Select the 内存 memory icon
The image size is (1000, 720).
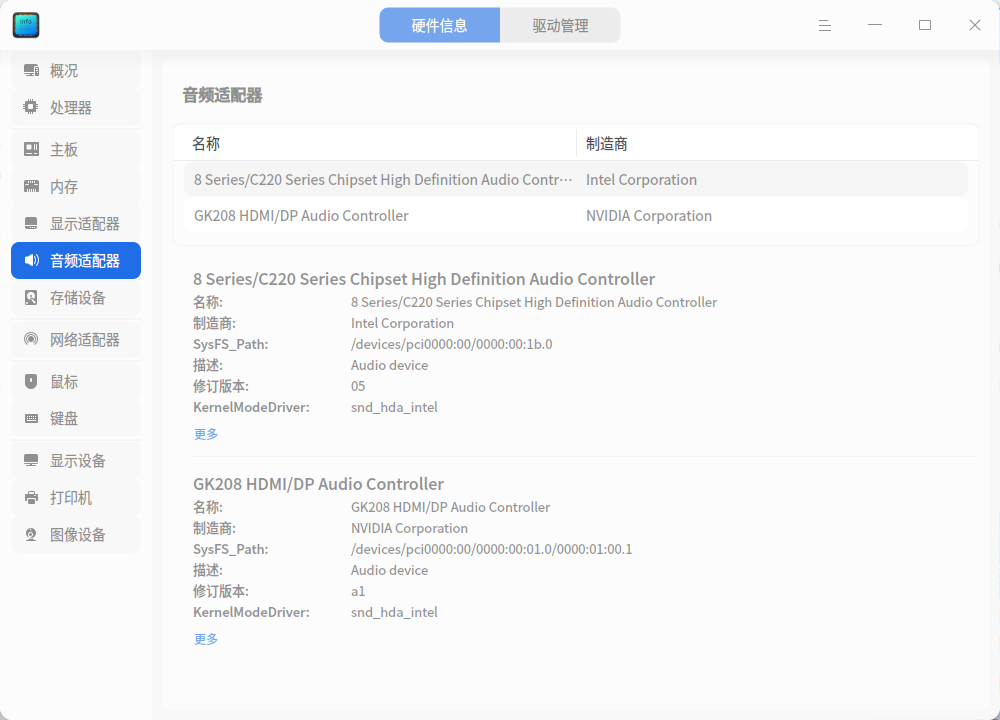point(31,186)
